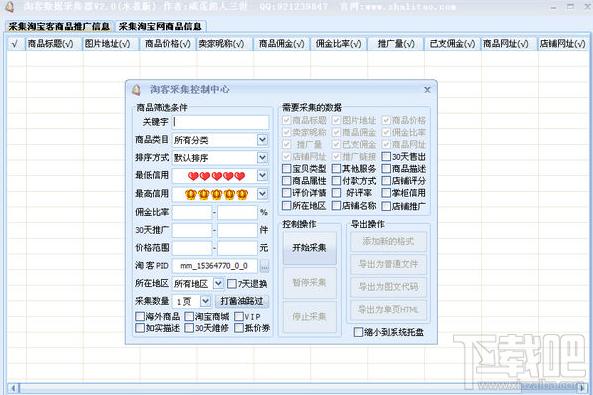
Task: Click the 导出为普通文件 button
Action: 388,264
